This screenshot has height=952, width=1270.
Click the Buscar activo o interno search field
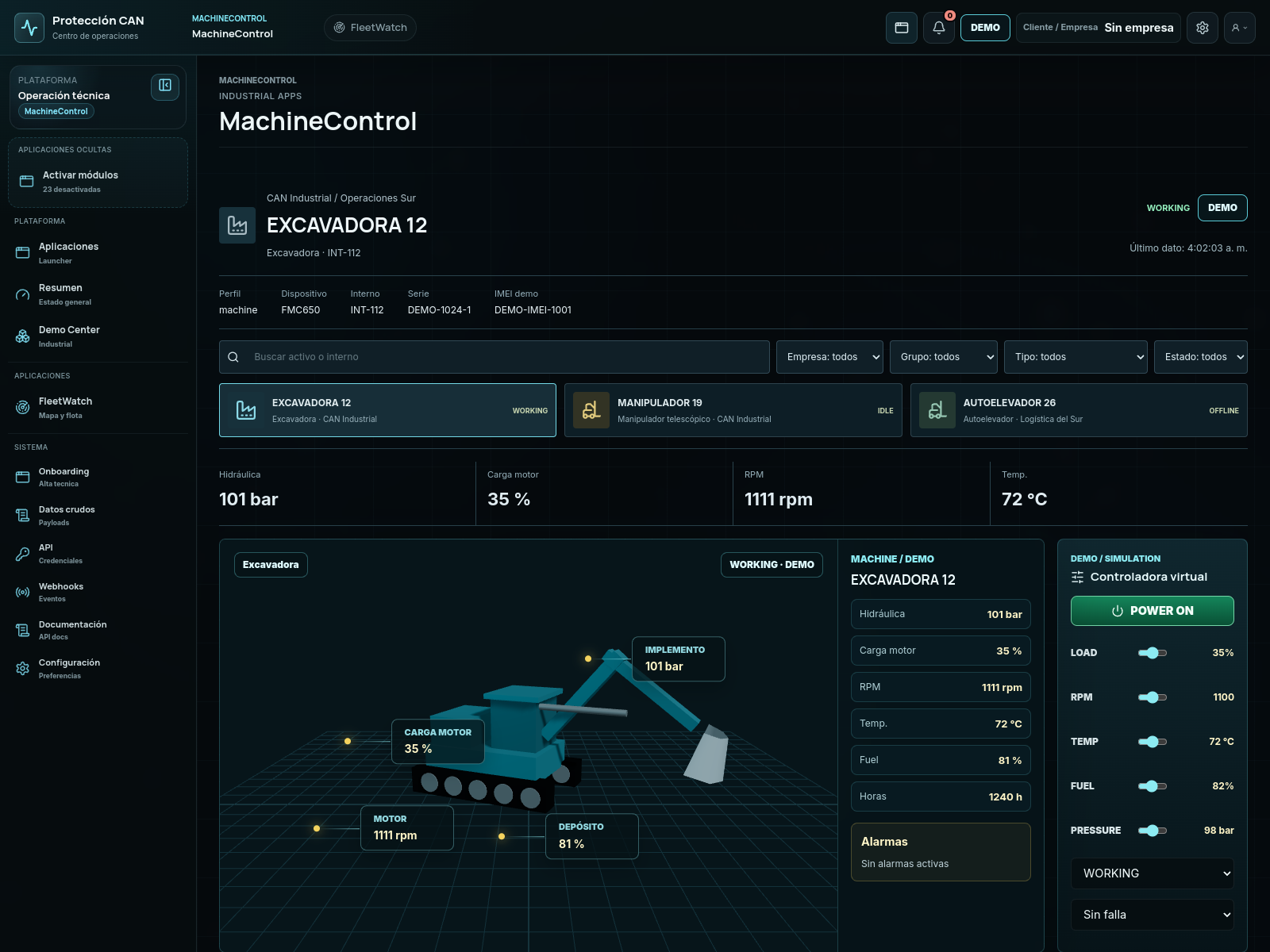coord(494,357)
